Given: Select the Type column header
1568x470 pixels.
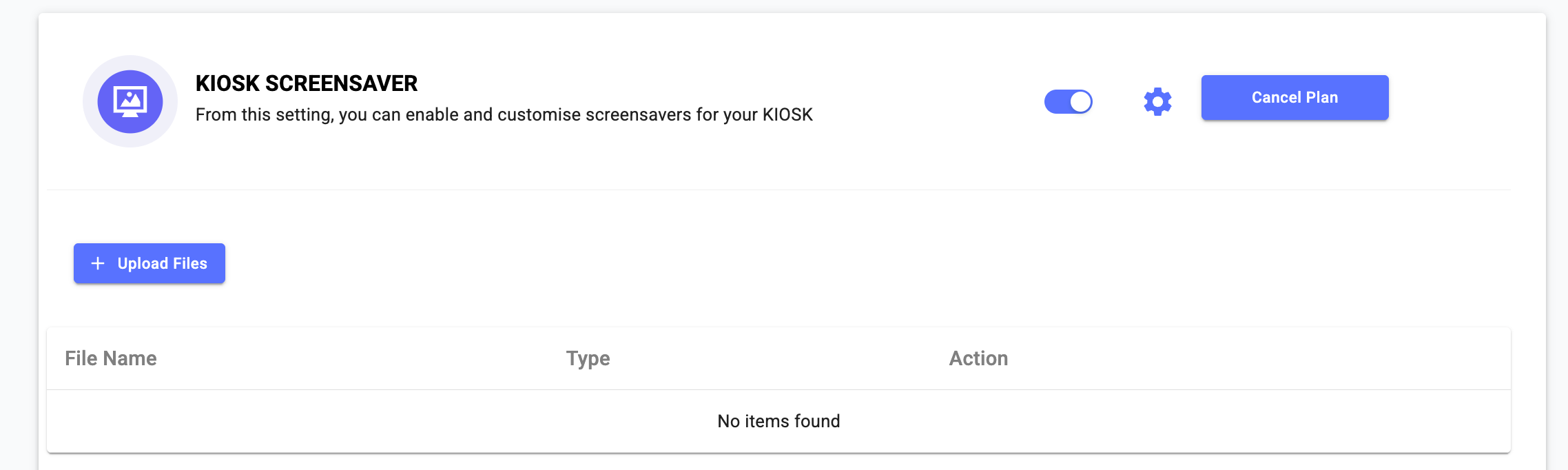Looking at the screenshot, I should pyautogui.click(x=588, y=358).
